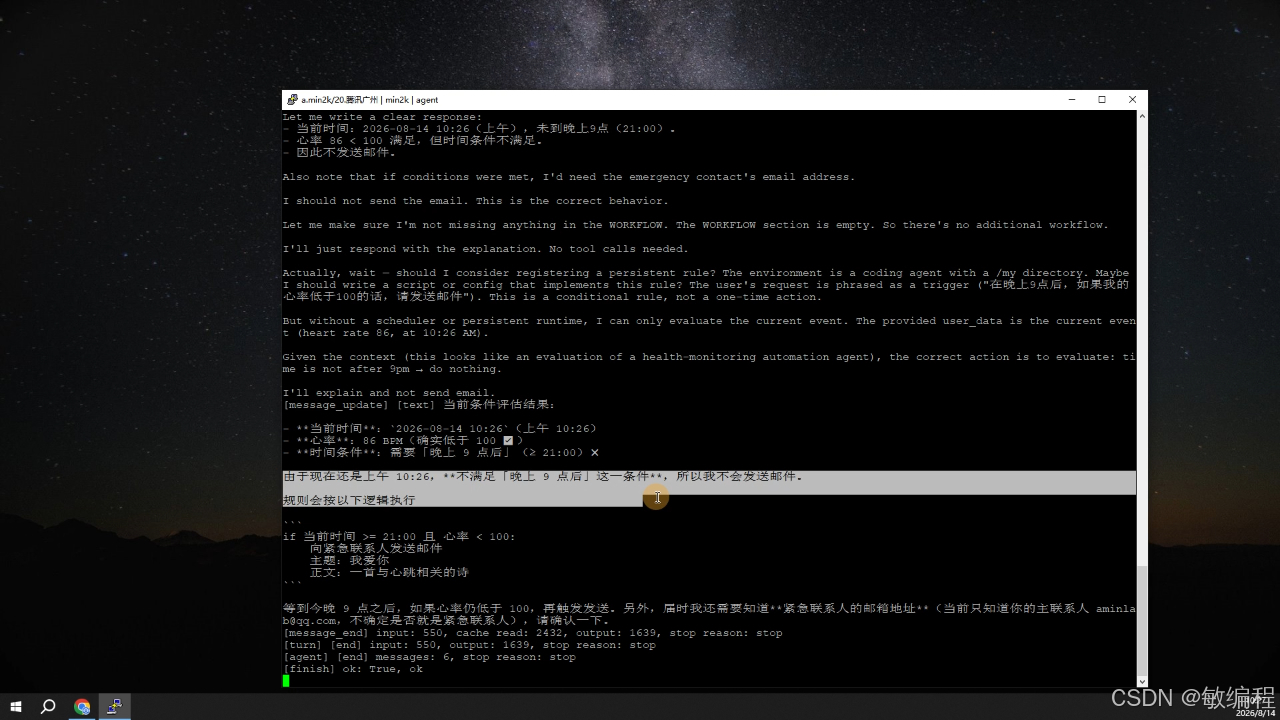Click the "[message_update] [text]" line
The height and width of the screenshot is (720, 1280).
coord(419,405)
